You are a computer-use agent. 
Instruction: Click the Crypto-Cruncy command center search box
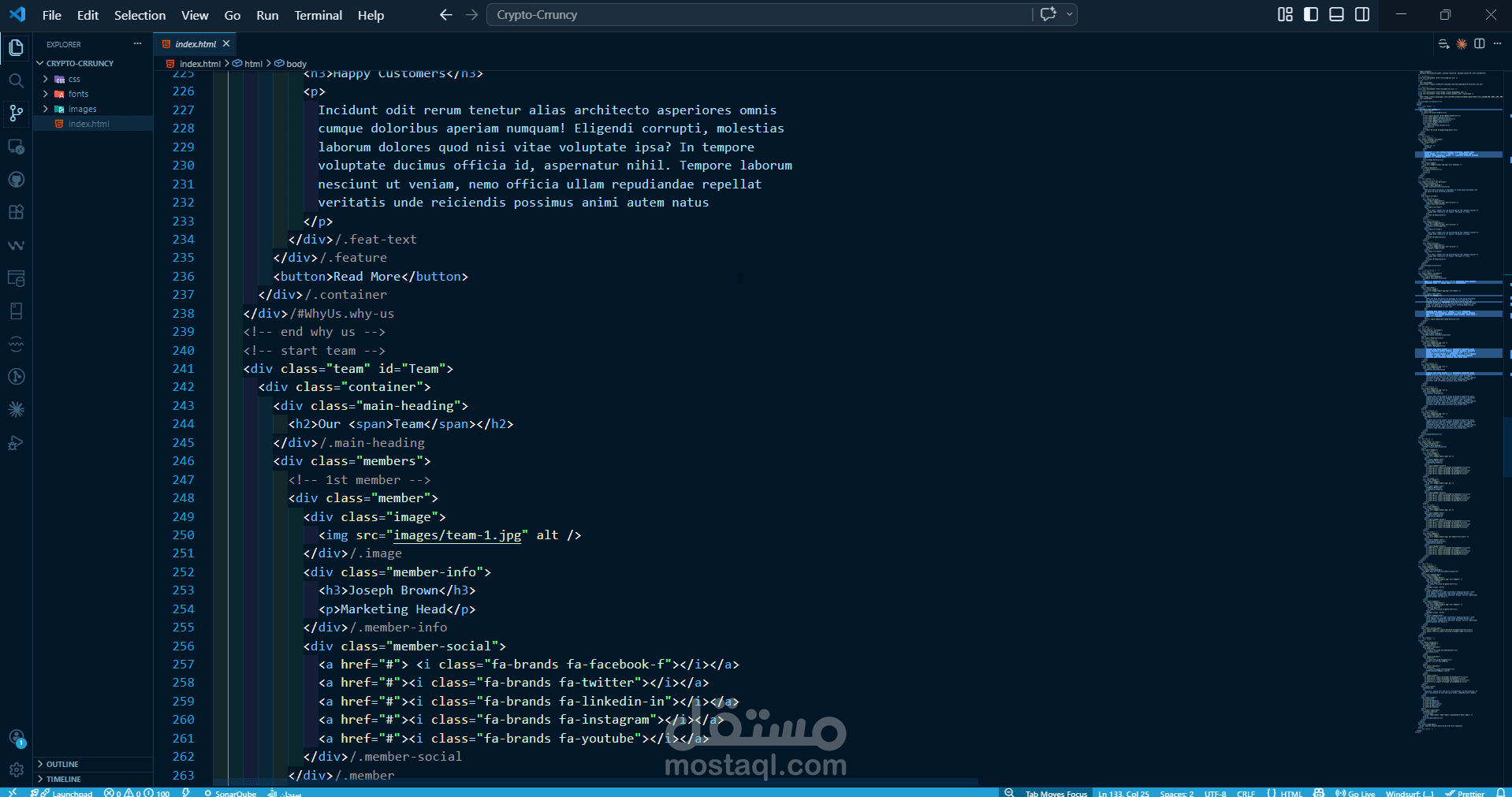click(x=760, y=15)
